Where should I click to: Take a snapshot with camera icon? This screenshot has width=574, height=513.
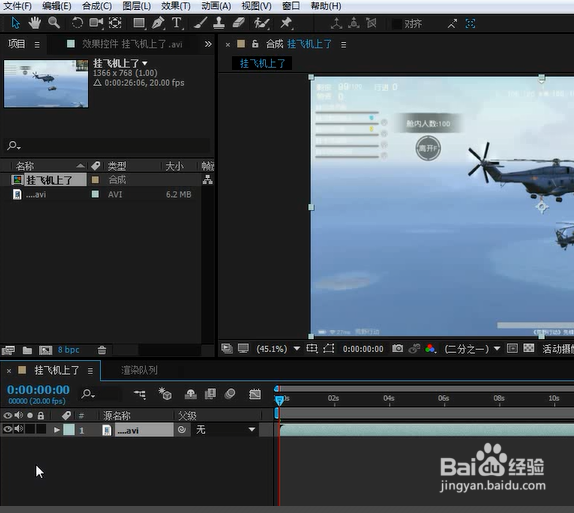(397, 348)
